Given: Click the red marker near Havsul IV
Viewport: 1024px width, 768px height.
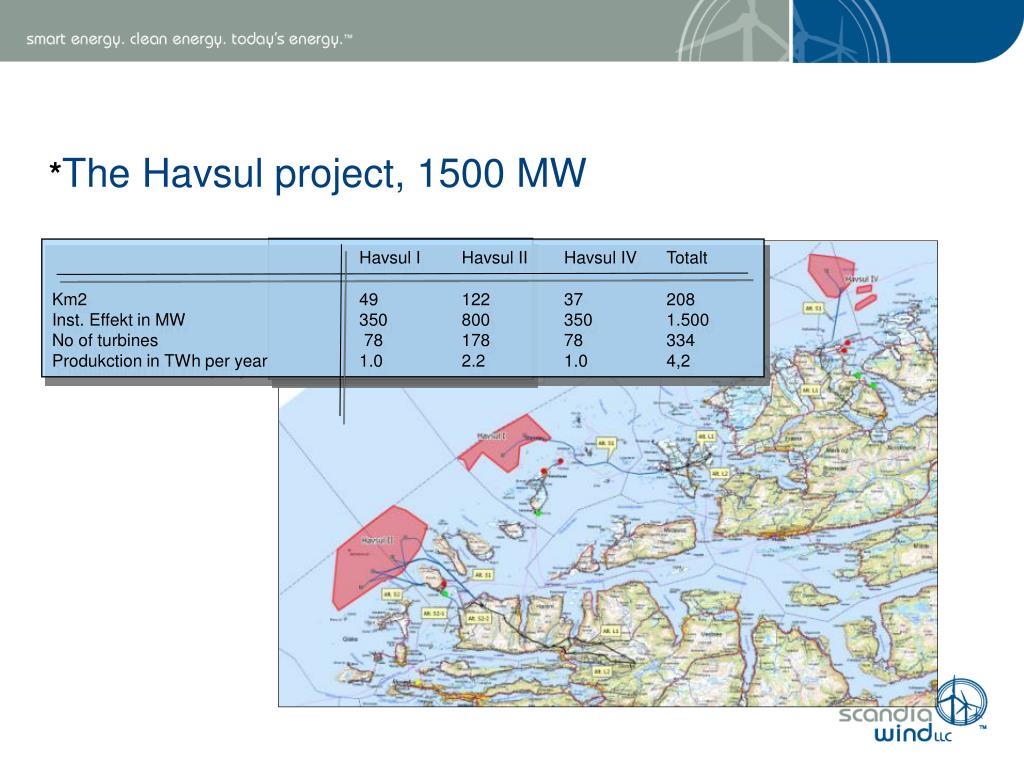Looking at the screenshot, I should pos(848,343).
